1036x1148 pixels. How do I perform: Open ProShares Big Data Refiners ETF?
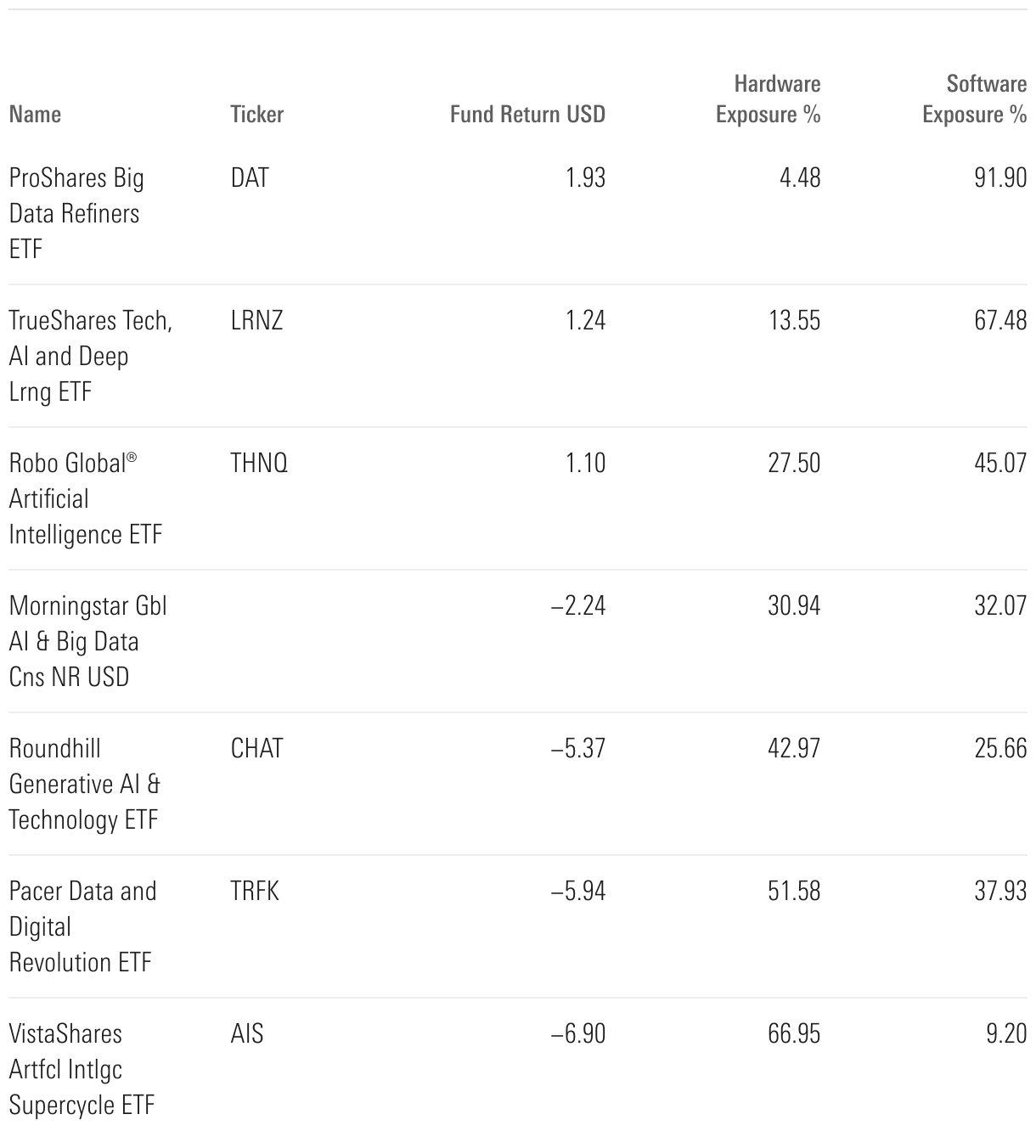click(76, 213)
